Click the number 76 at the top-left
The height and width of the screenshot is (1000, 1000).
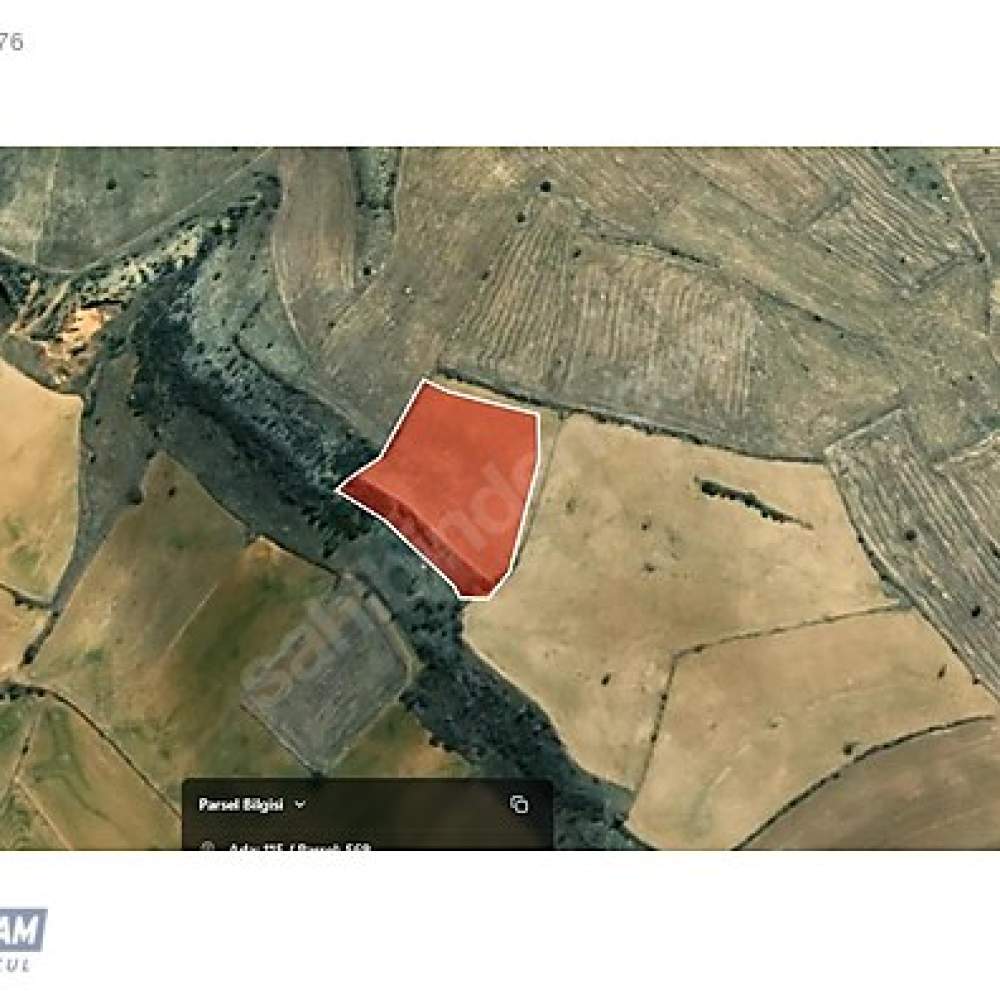click(x=11, y=42)
